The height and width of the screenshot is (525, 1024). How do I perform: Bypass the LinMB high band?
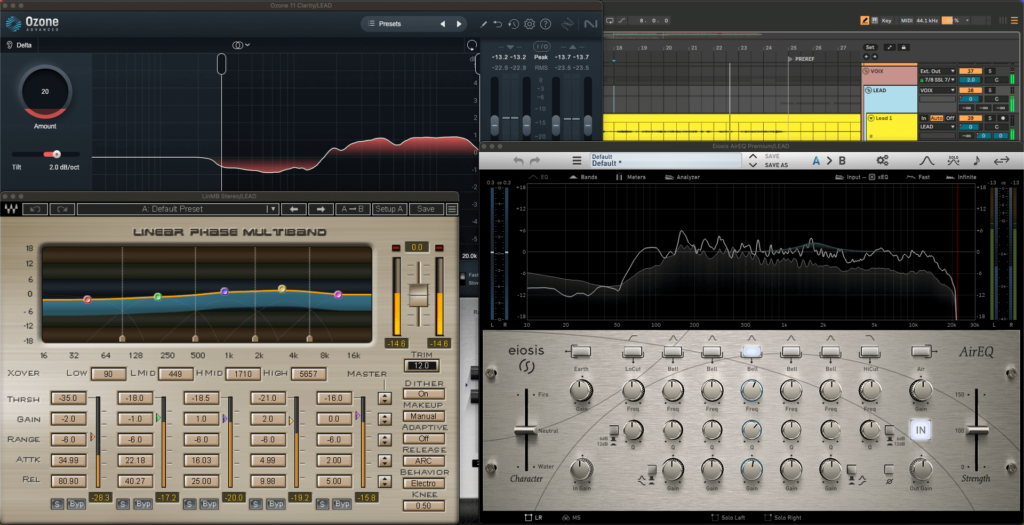coord(342,503)
